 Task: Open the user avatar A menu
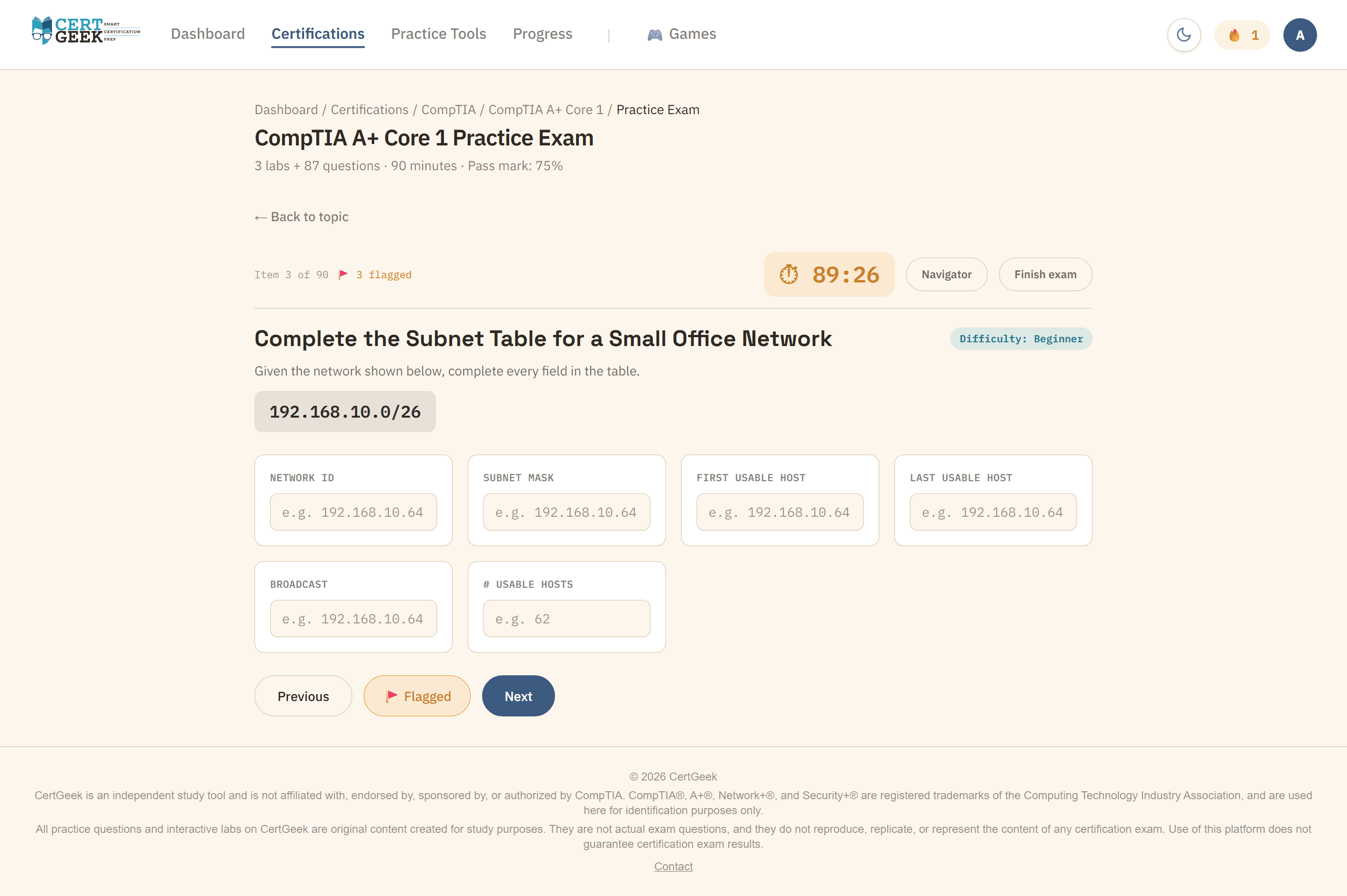tap(1300, 35)
